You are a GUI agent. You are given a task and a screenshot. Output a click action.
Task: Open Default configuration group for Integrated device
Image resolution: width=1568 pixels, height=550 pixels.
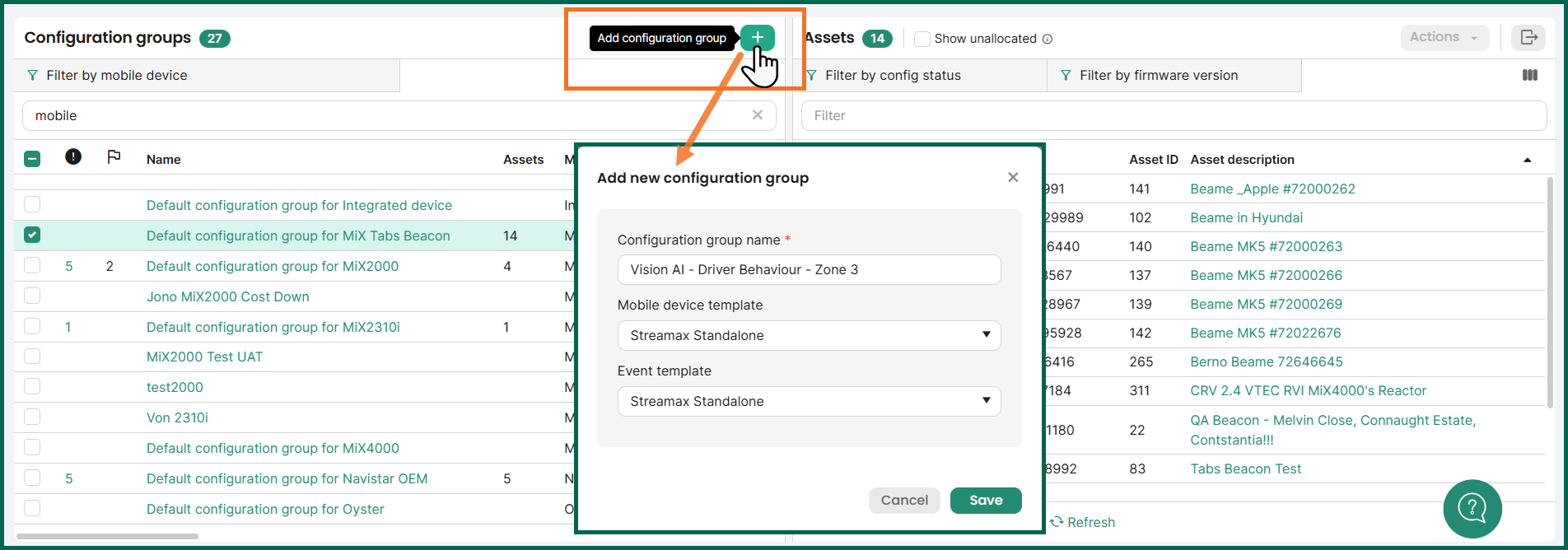click(x=299, y=205)
